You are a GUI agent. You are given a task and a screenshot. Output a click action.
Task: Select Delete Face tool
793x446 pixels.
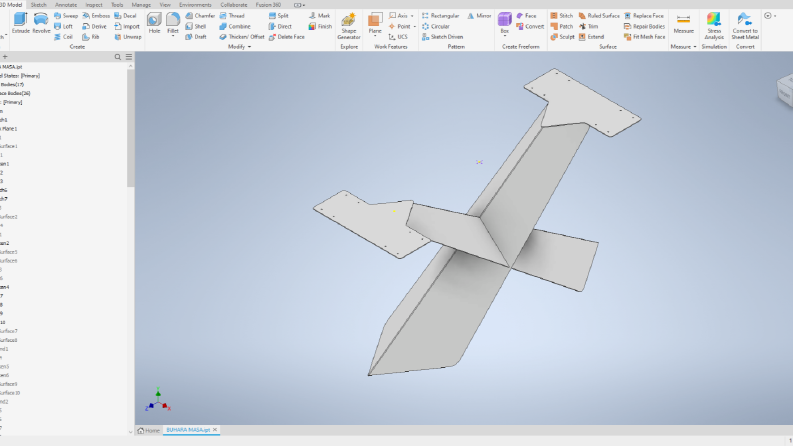(286, 37)
